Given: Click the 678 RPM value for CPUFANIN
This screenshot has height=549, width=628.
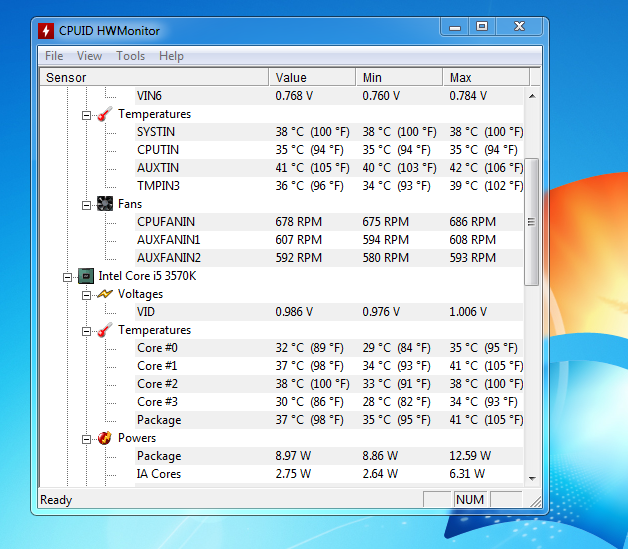Looking at the screenshot, I should click(298, 222).
